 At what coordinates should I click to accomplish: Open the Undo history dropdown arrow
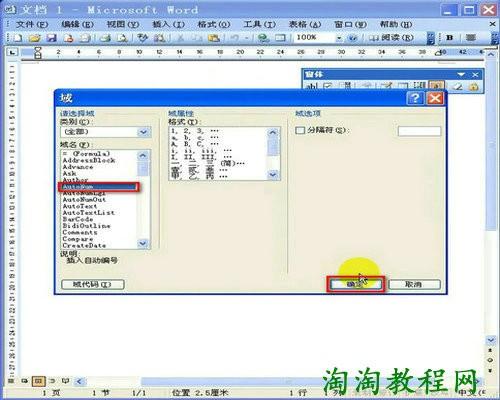247,38
